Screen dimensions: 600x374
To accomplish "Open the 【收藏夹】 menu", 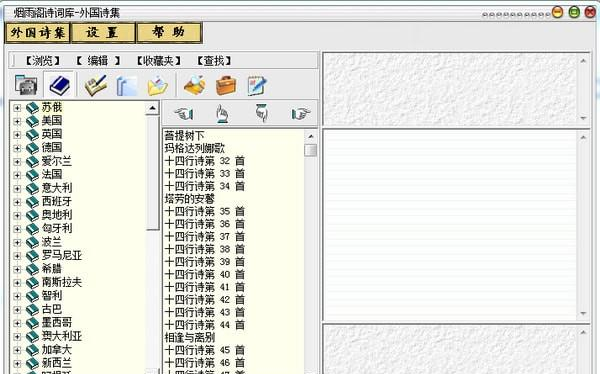I will tap(158, 60).
